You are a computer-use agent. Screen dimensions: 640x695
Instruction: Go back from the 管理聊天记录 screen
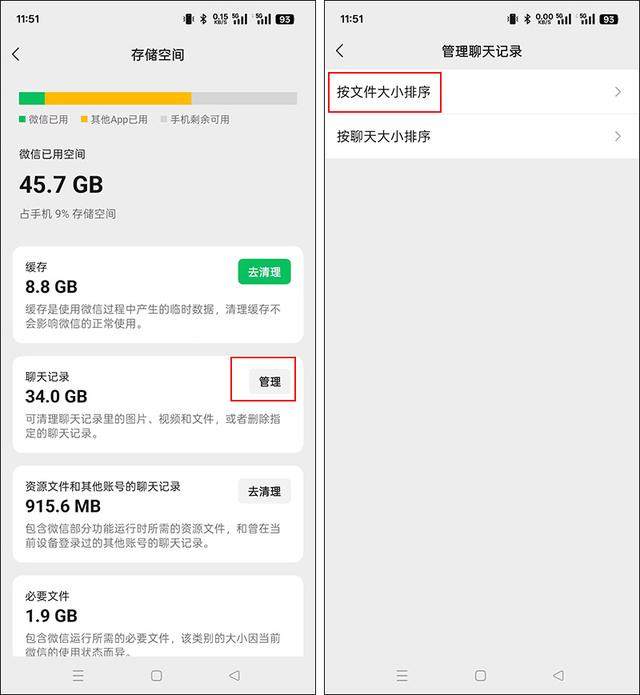coord(340,51)
